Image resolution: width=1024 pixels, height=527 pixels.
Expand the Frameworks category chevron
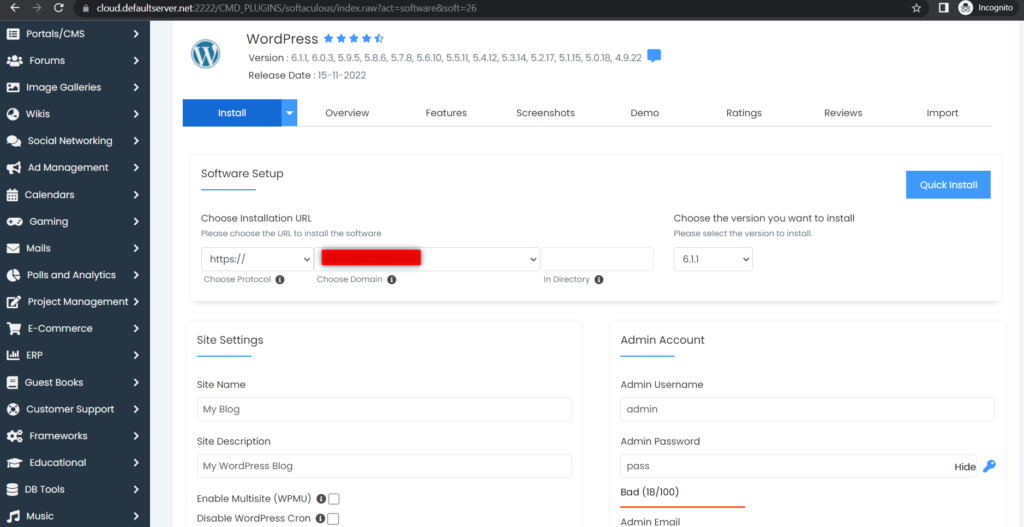[x=136, y=436]
